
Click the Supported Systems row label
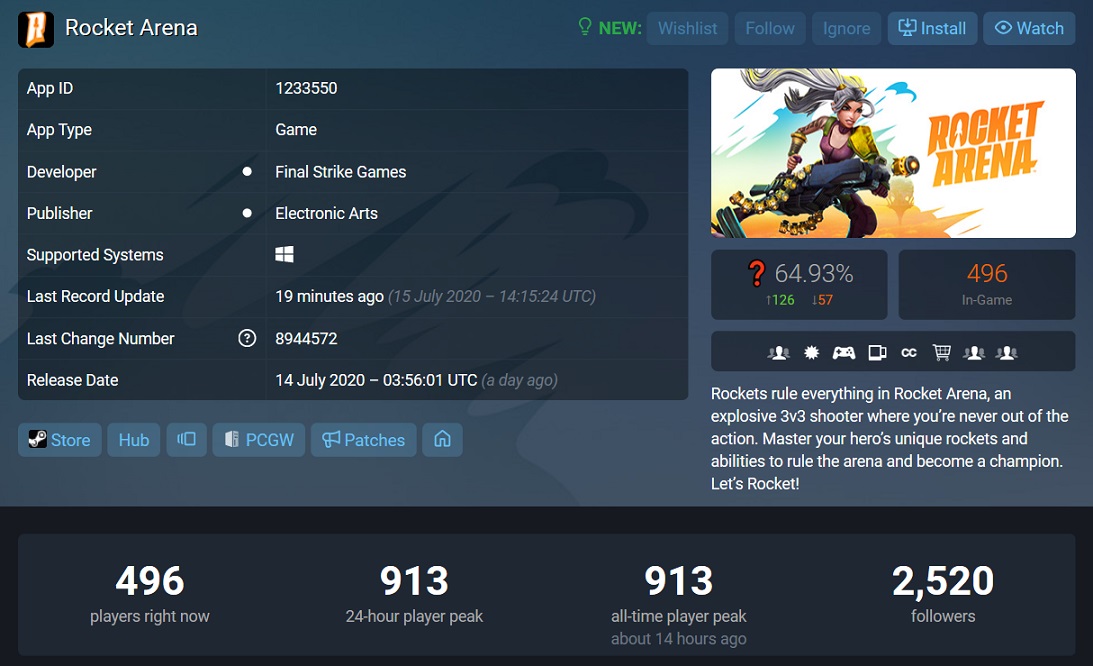[95, 255]
